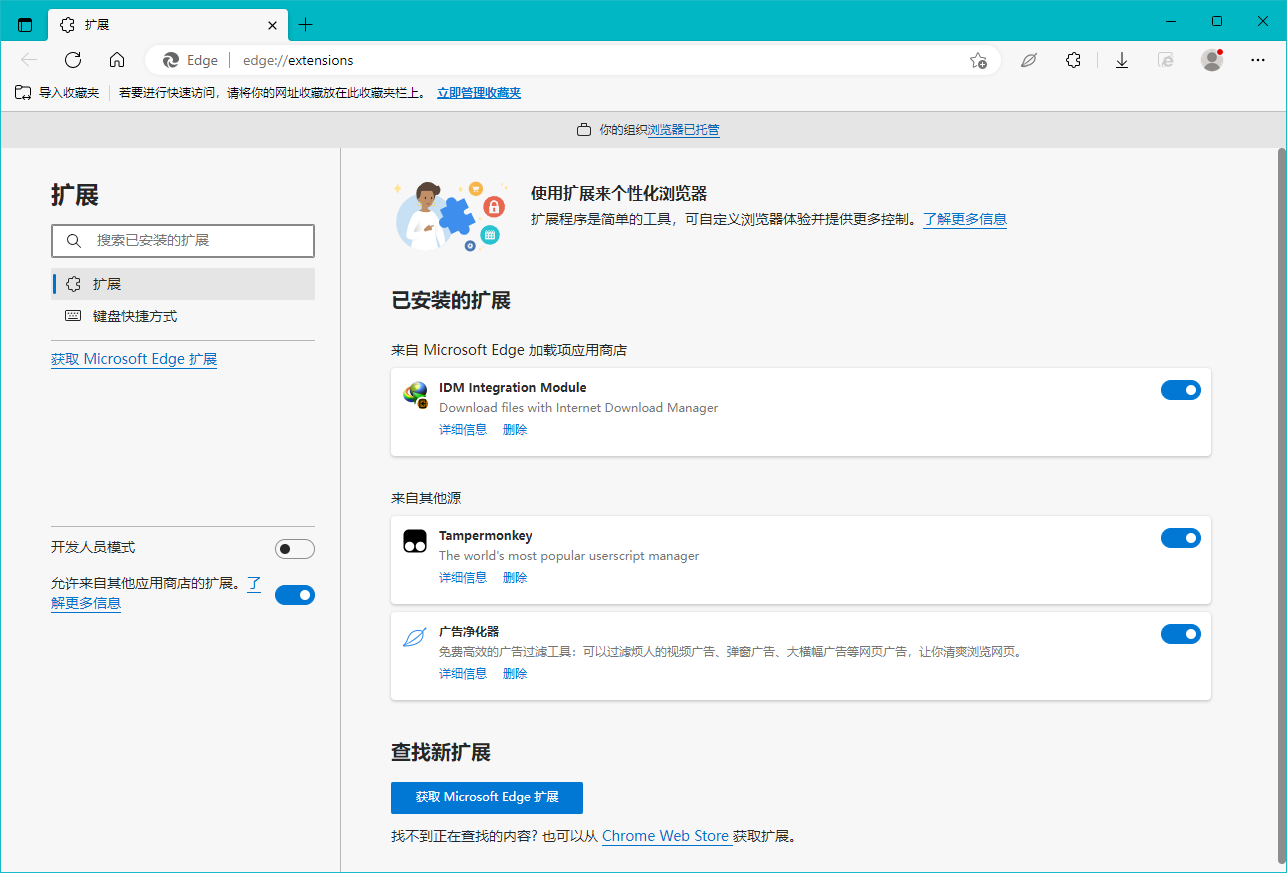Click 导入收藏夹 in favorites bar
This screenshot has width=1287, height=873.
point(57,93)
